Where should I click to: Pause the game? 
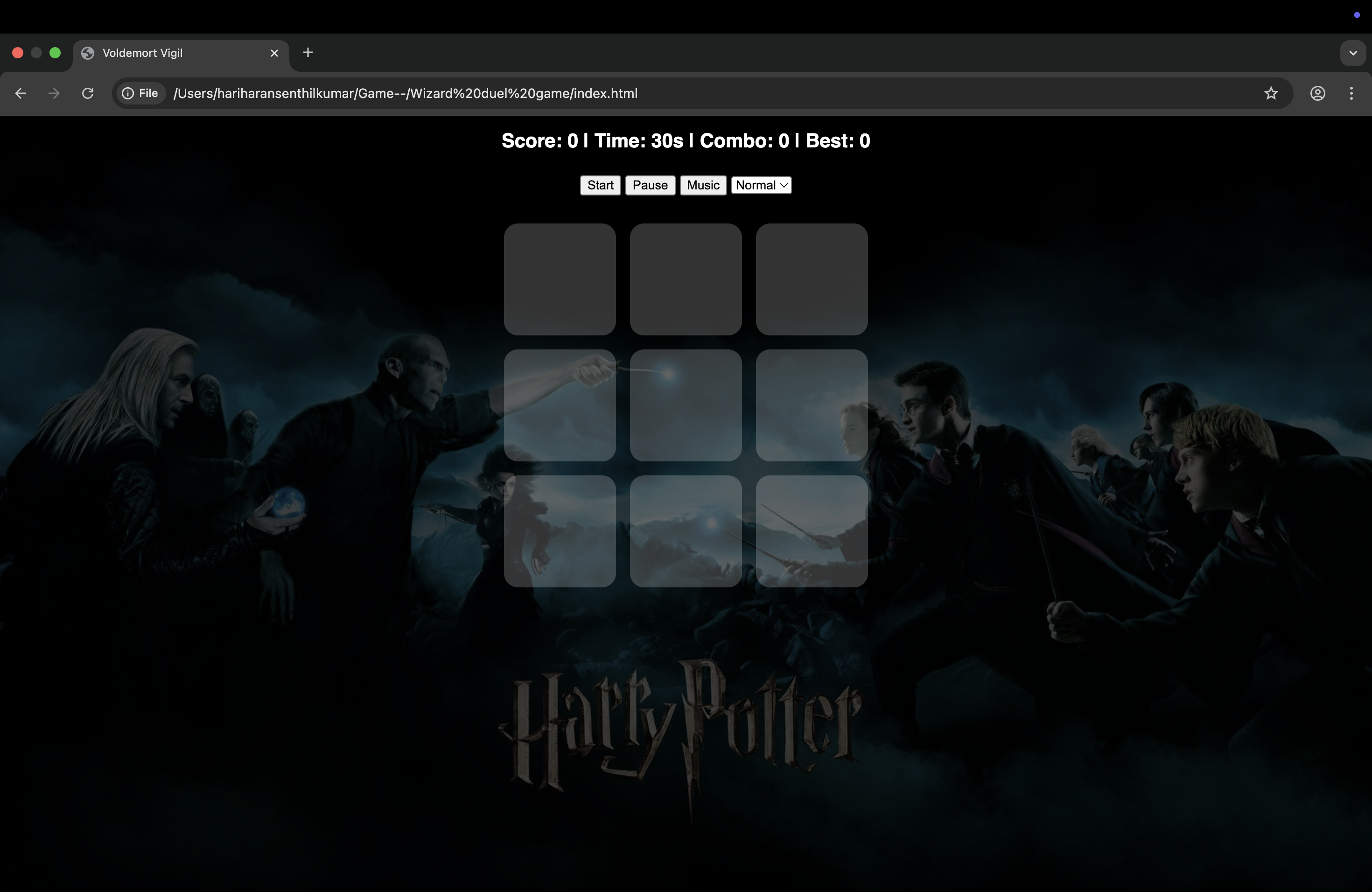pyautogui.click(x=650, y=186)
